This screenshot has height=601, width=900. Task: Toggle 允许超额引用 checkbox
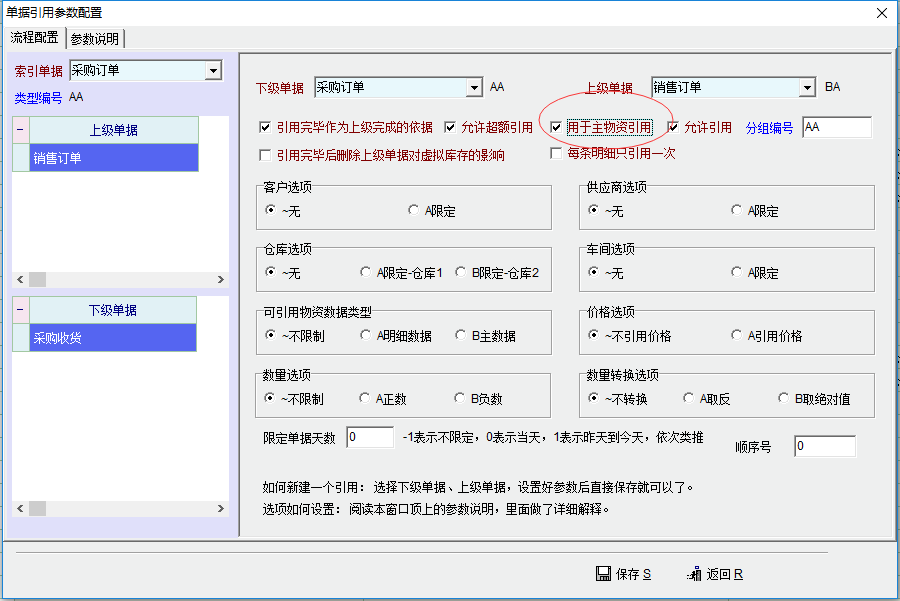450,128
